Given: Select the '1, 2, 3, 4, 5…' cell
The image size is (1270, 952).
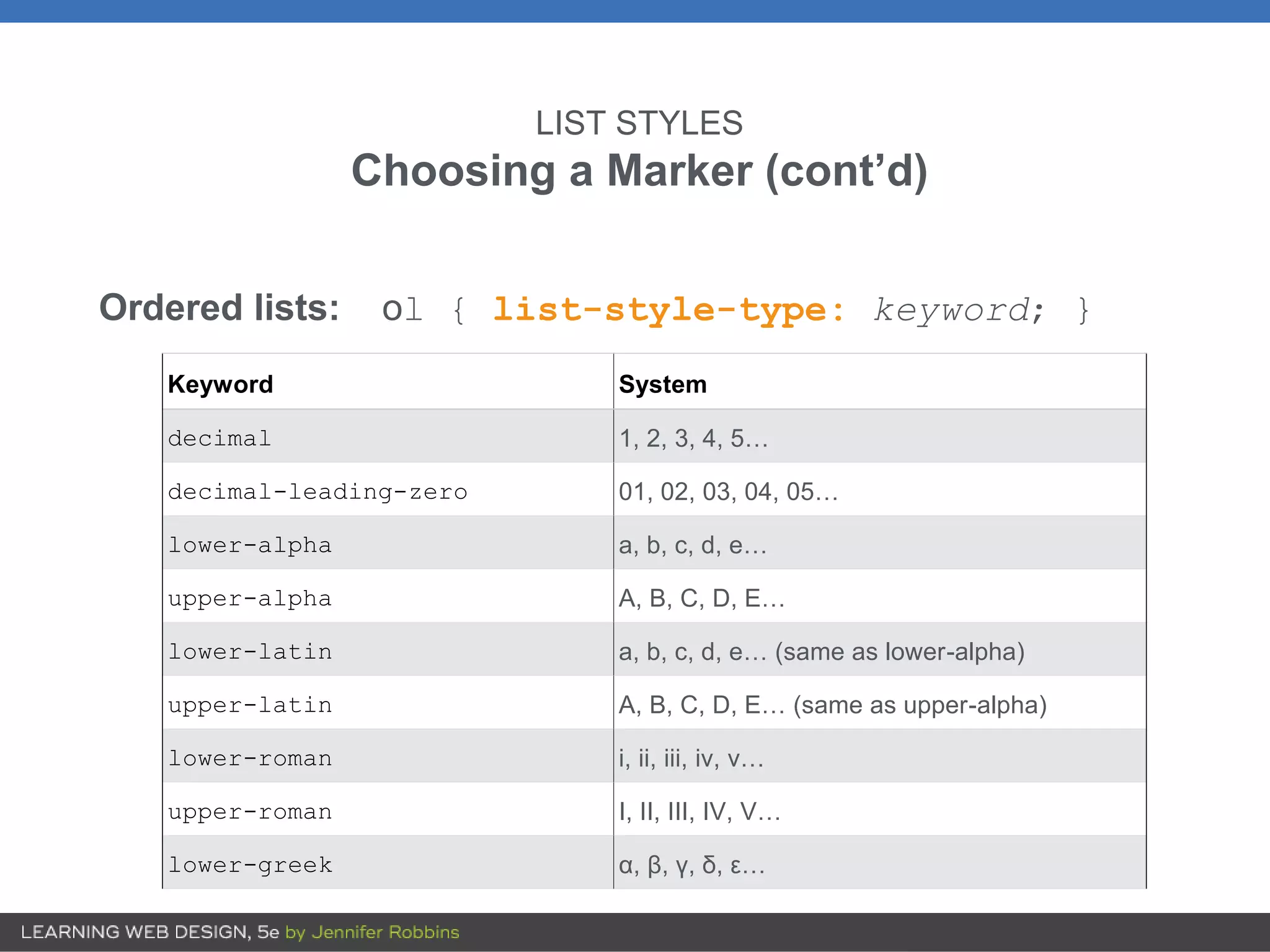Looking at the screenshot, I should [x=880, y=436].
